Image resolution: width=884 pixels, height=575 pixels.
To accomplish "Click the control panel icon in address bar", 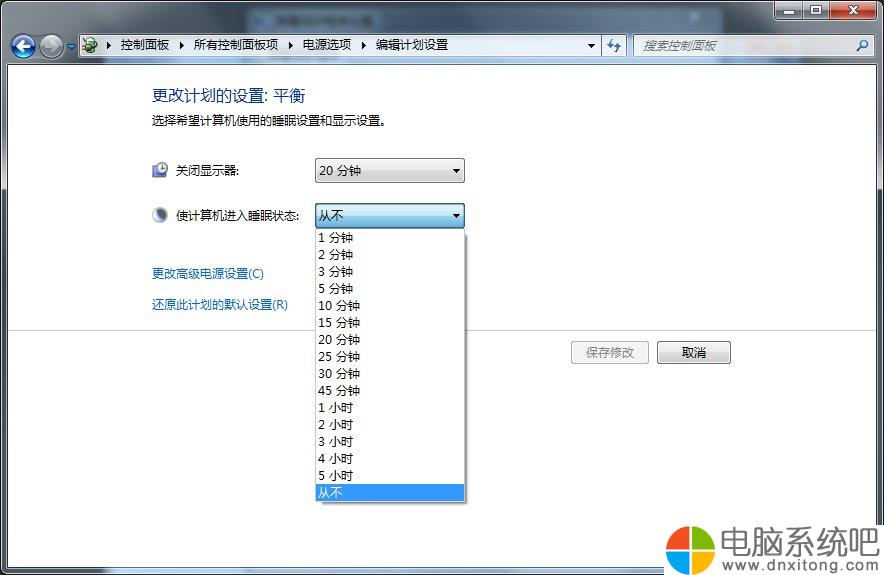I will point(91,45).
